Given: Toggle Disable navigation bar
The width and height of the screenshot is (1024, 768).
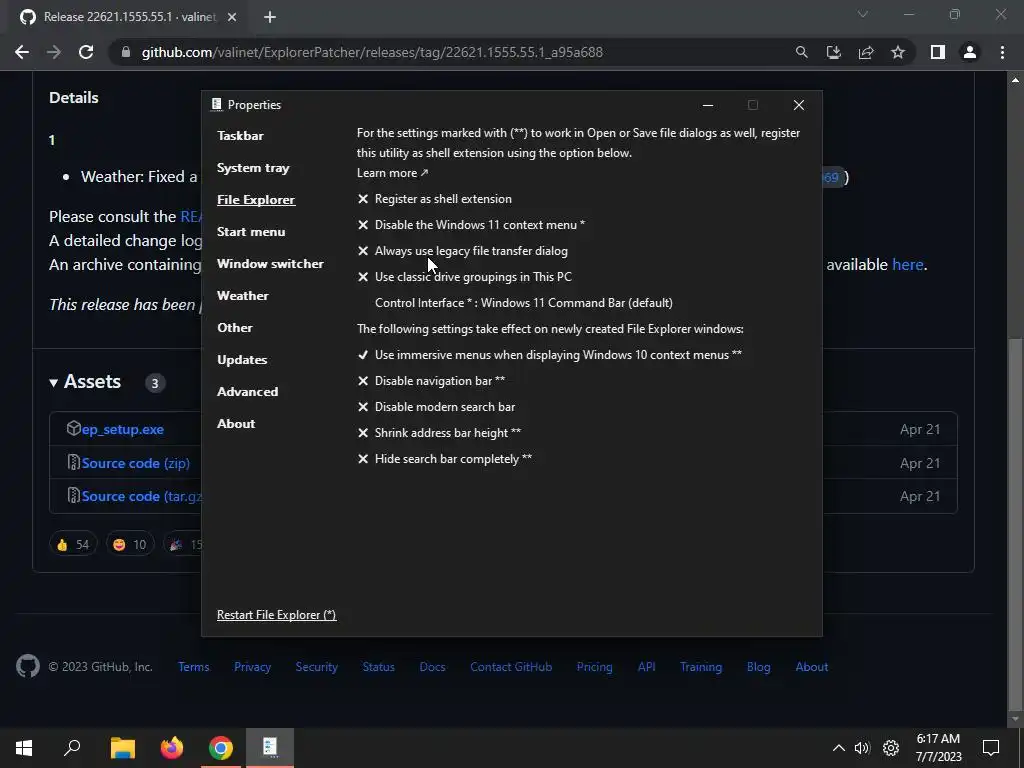Looking at the screenshot, I should pyautogui.click(x=431, y=381).
